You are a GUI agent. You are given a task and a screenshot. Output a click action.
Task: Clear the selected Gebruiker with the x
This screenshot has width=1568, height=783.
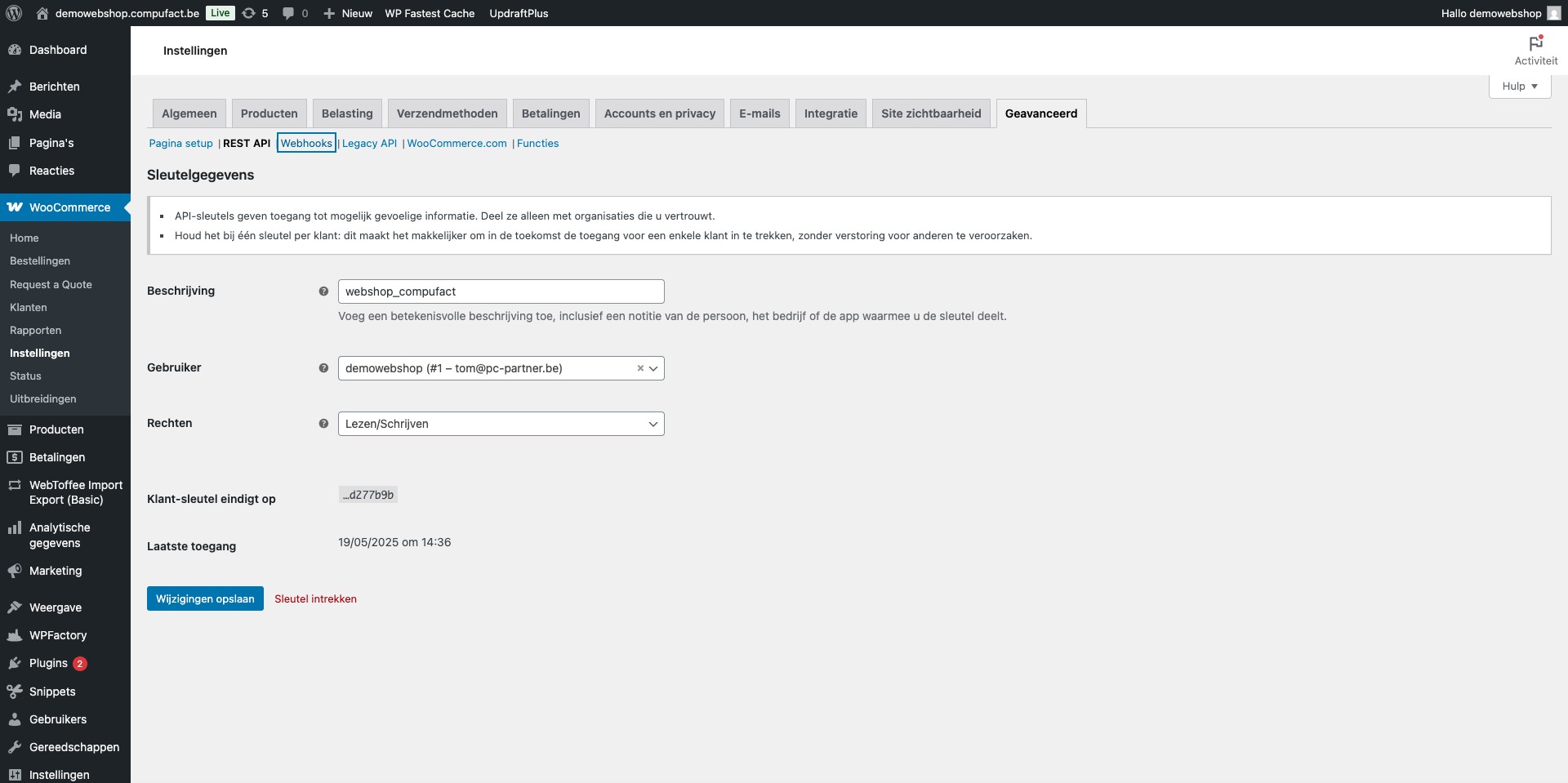pyautogui.click(x=640, y=368)
